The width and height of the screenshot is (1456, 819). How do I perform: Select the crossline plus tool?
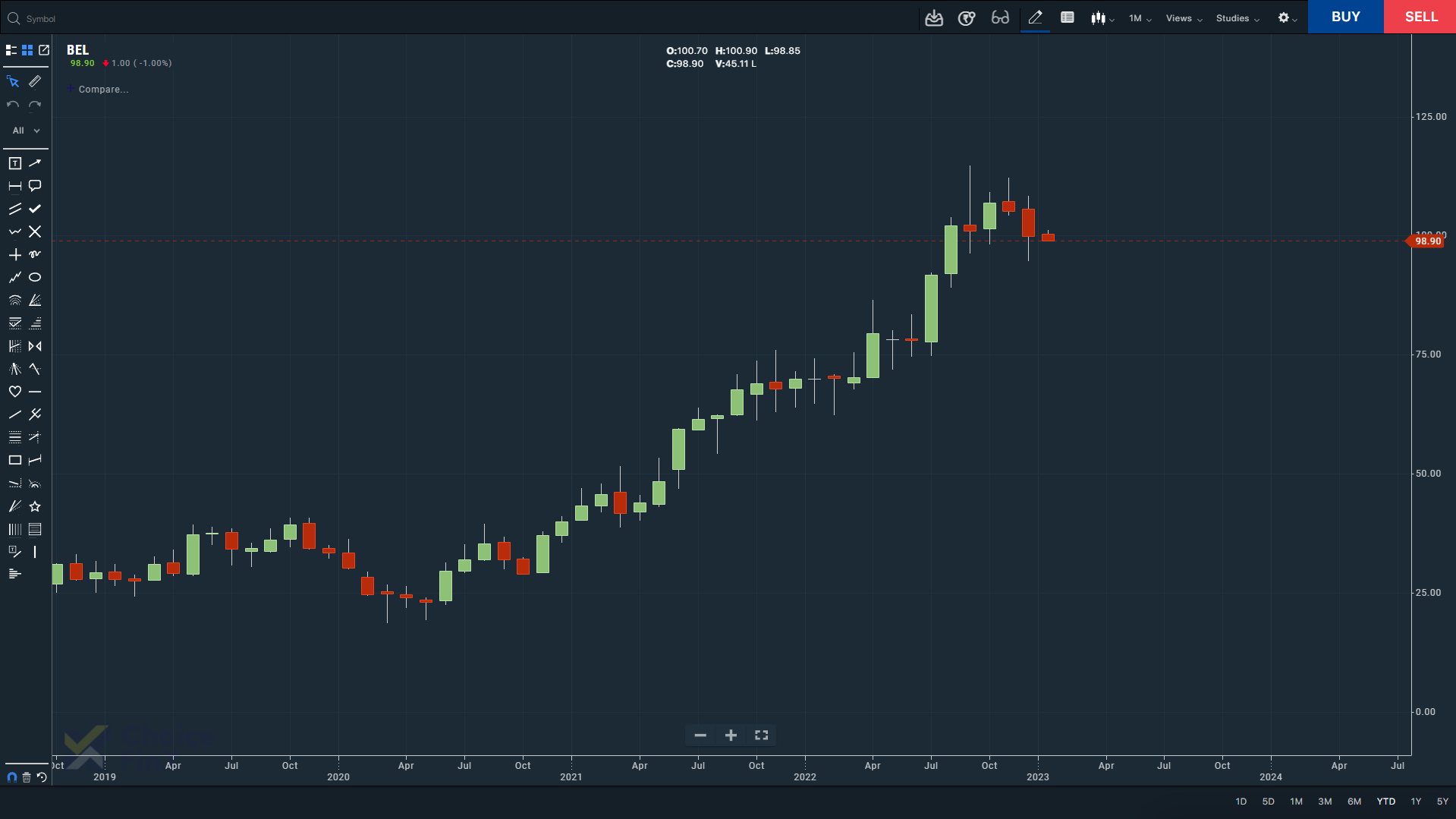tap(15, 254)
